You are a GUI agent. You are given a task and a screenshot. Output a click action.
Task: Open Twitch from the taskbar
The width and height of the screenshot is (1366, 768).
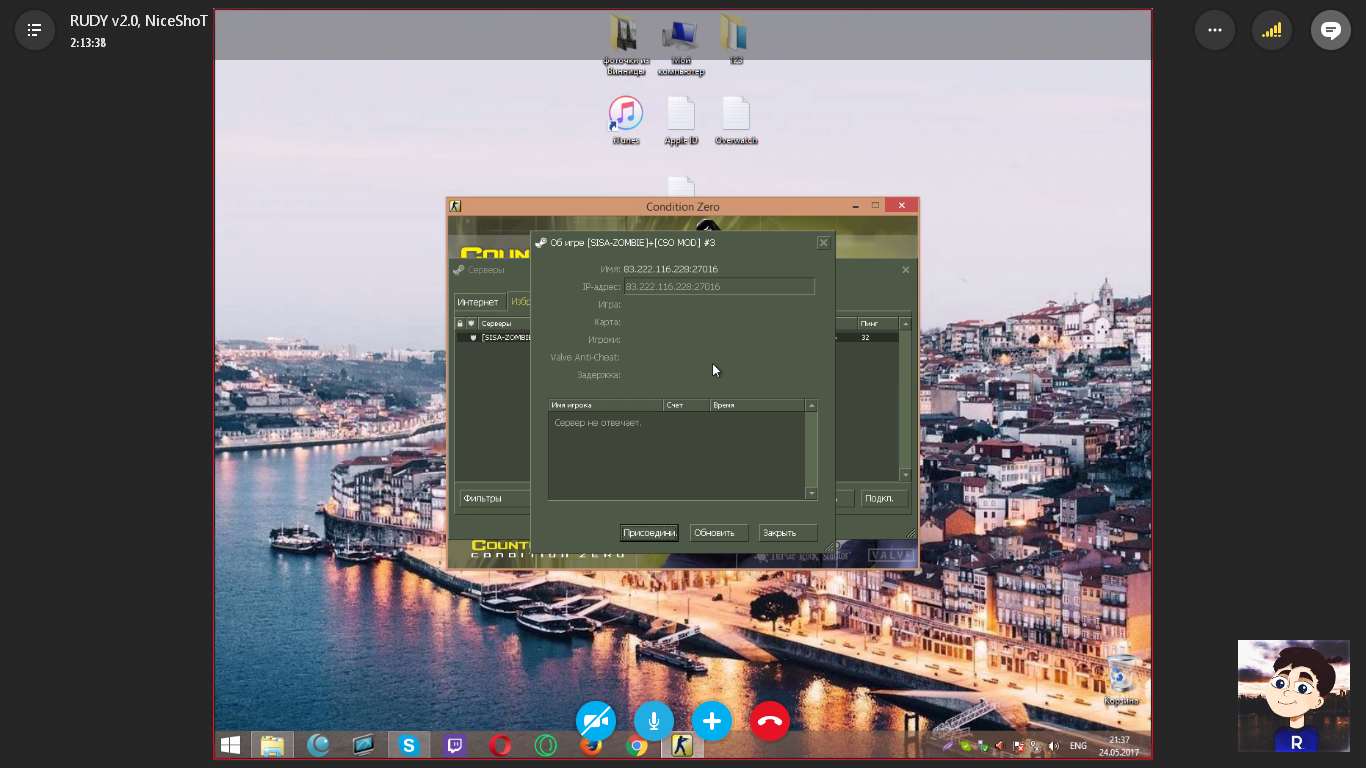coord(455,745)
